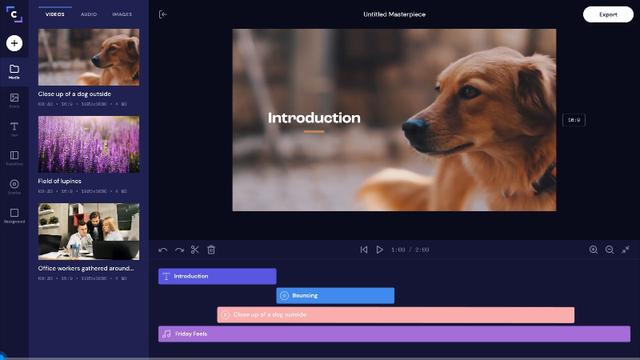Viewport: 640px width, 360px height.
Task: Zoom in on the timeline
Action: [x=593, y=250]
